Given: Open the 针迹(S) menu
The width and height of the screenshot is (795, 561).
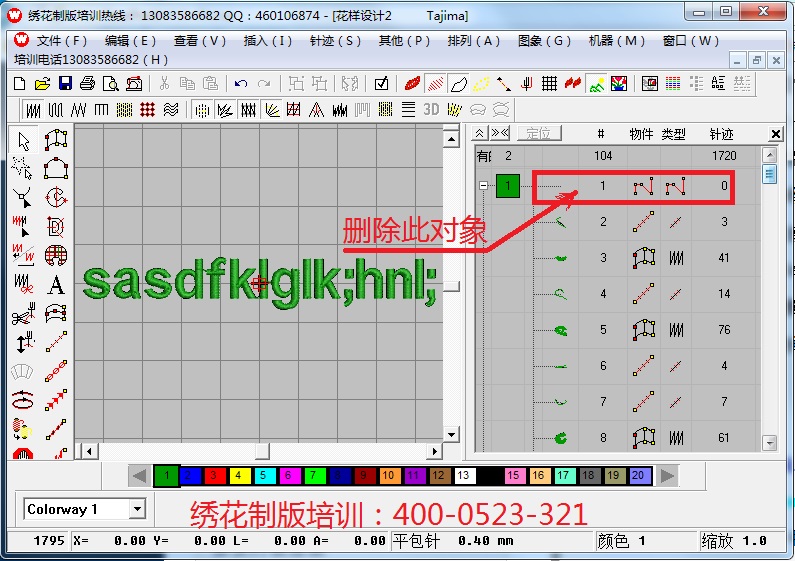Looking at the screenshot, I should click(335, 41).
